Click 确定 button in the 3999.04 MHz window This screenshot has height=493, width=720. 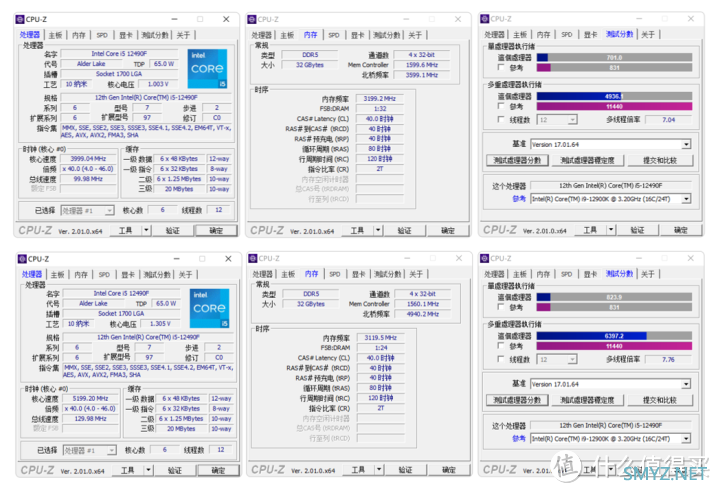pyautogui.click(x=216, y=230)
